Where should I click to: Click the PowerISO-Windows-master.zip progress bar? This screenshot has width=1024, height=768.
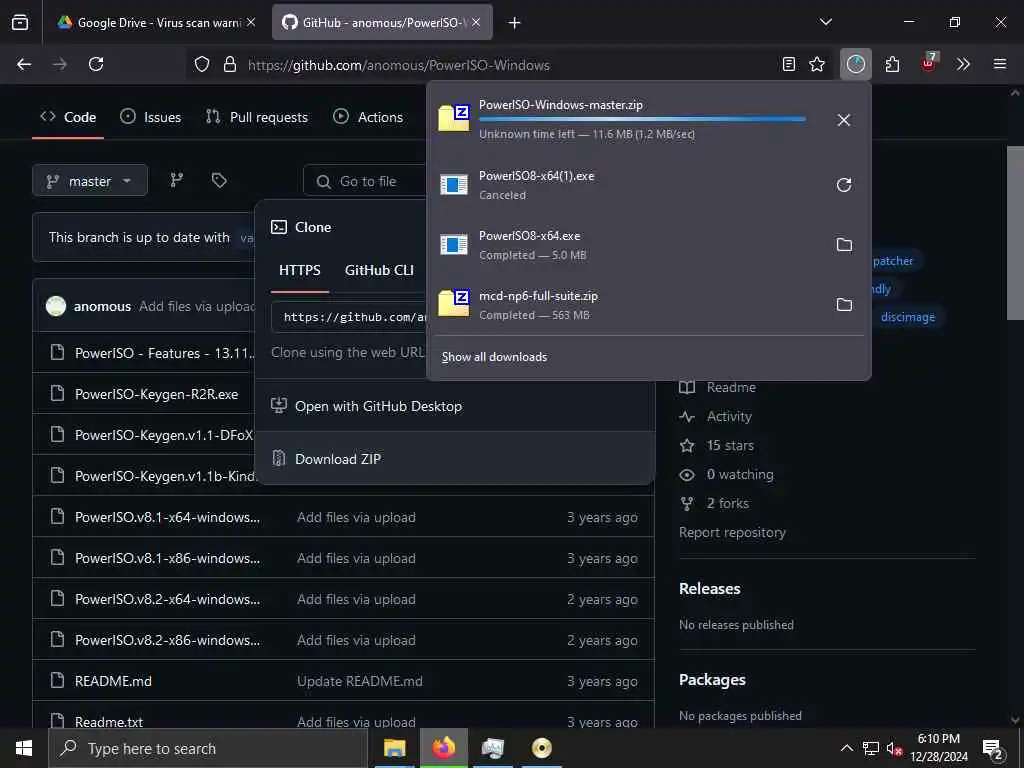(x=642, y=119)
